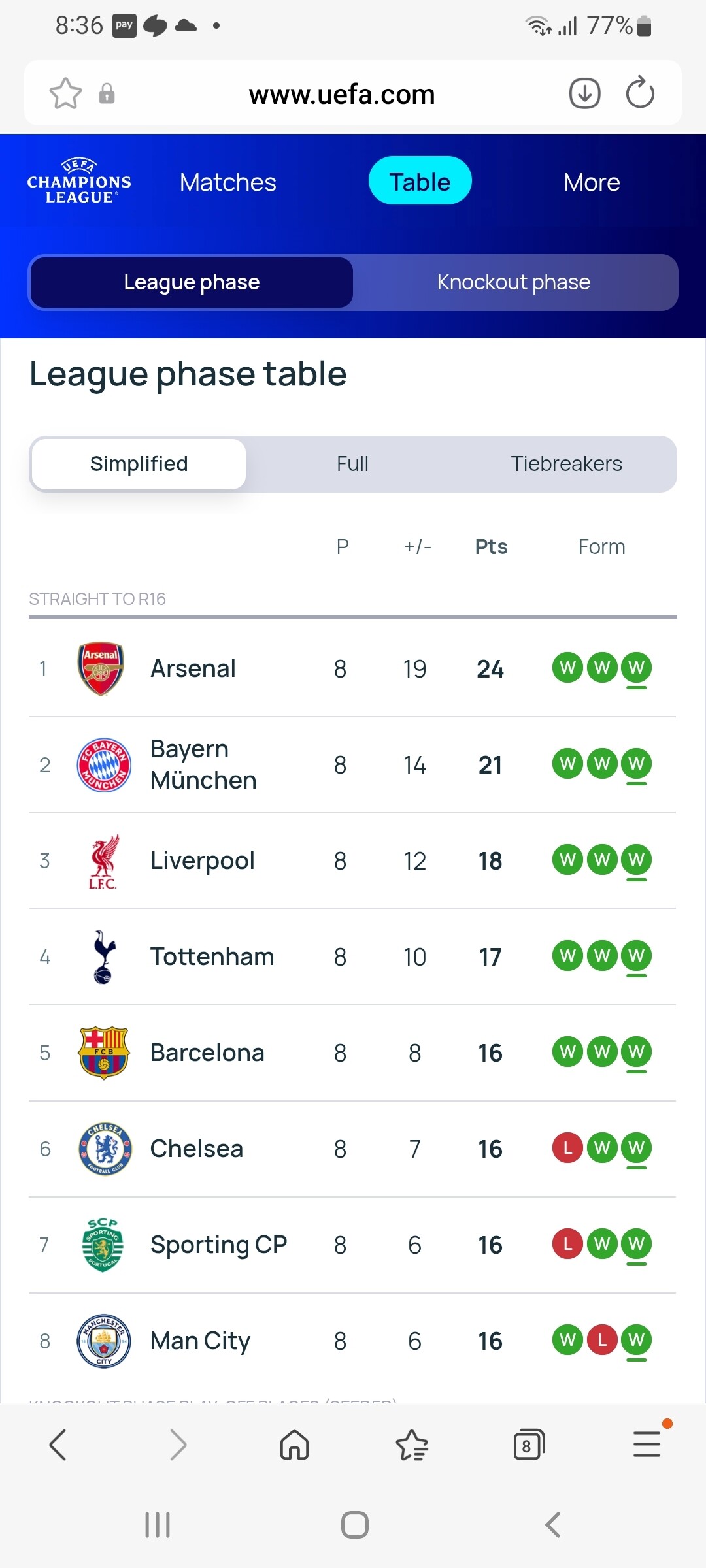Select the League phase toggle
The width and height of the screenshot is (706, 1568).
click(x=192, y=282)
